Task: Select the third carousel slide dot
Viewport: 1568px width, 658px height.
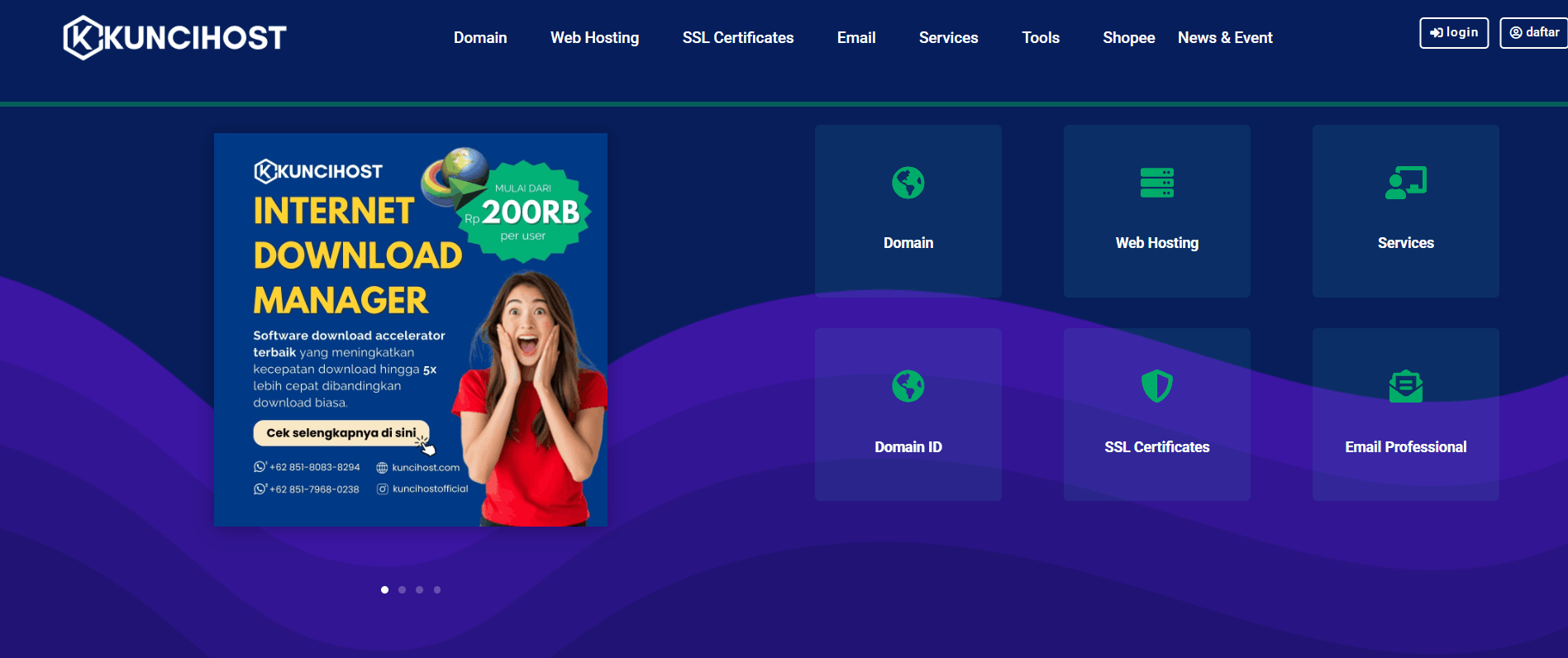Action: click(420, 589)
